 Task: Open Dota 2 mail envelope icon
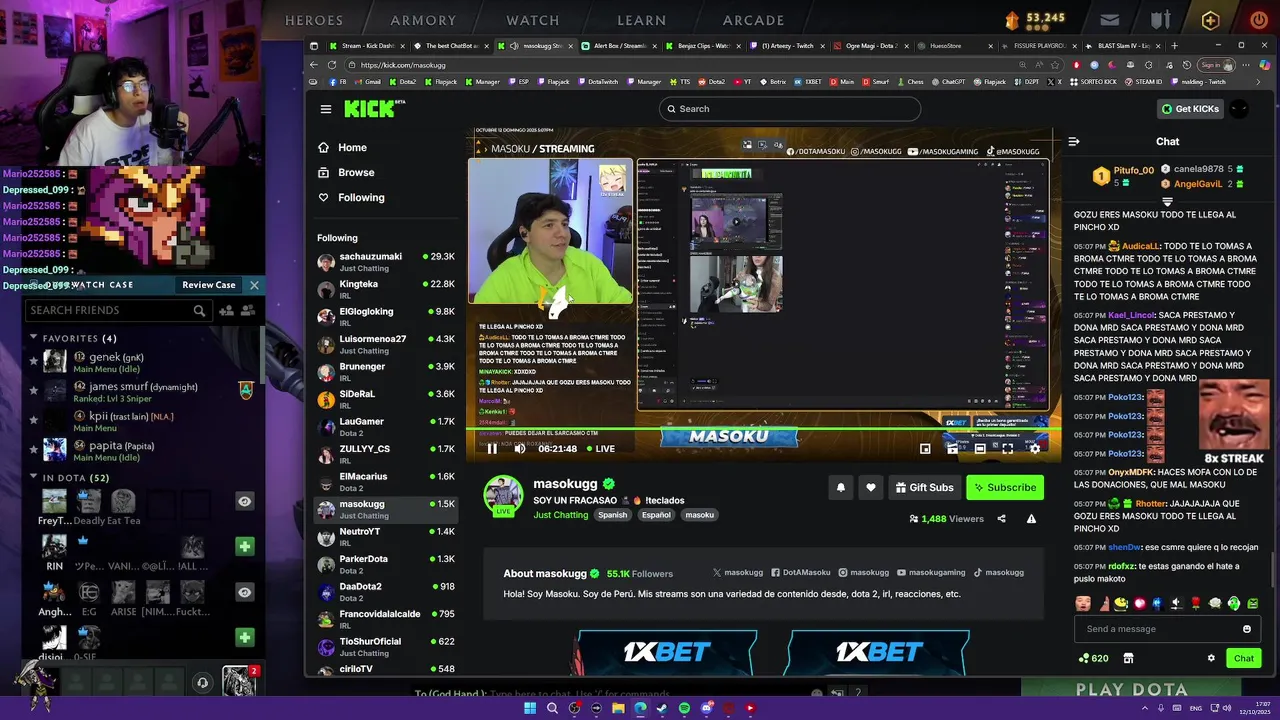pyautogui.click(x=1110, y=19)
